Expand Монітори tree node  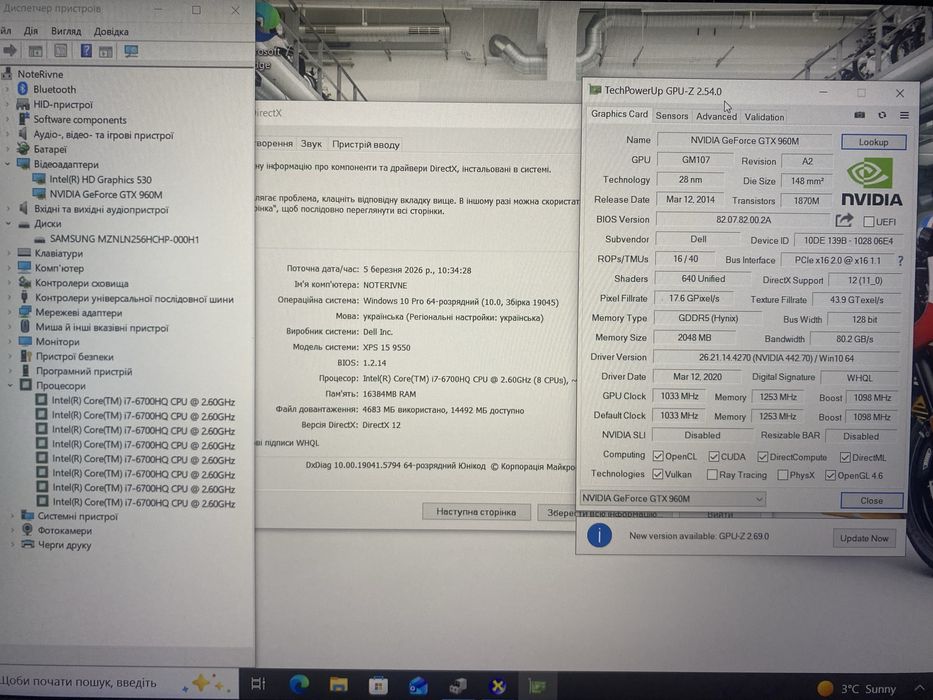[10, 342]
